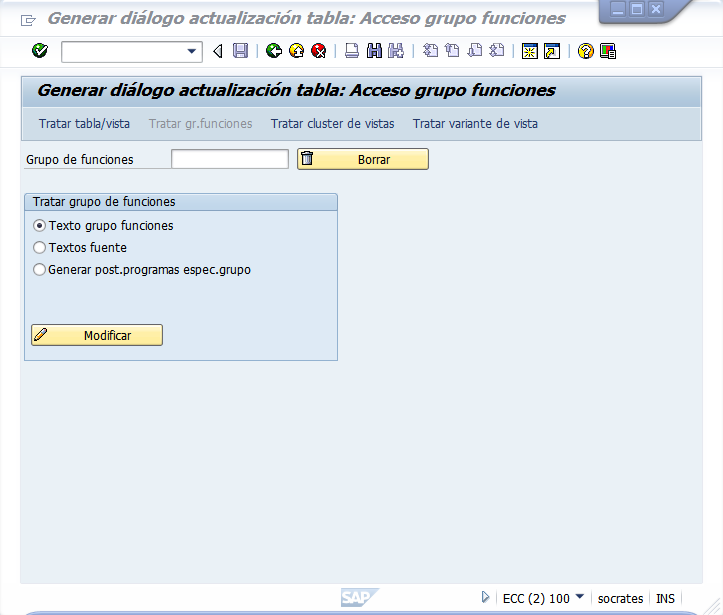Click the red Cancel icon

318,51
